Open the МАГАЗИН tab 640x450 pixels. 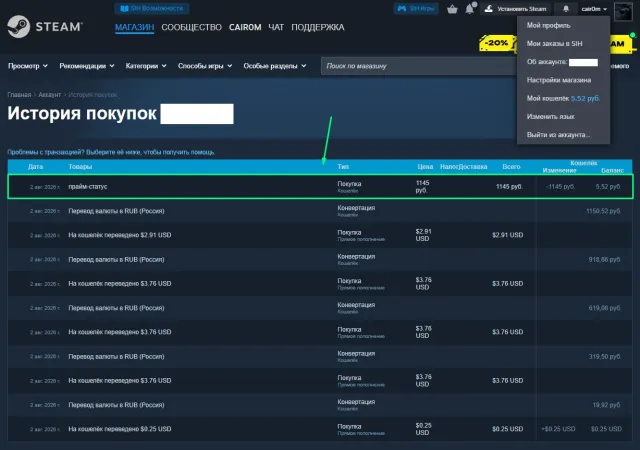click(134, 27)
